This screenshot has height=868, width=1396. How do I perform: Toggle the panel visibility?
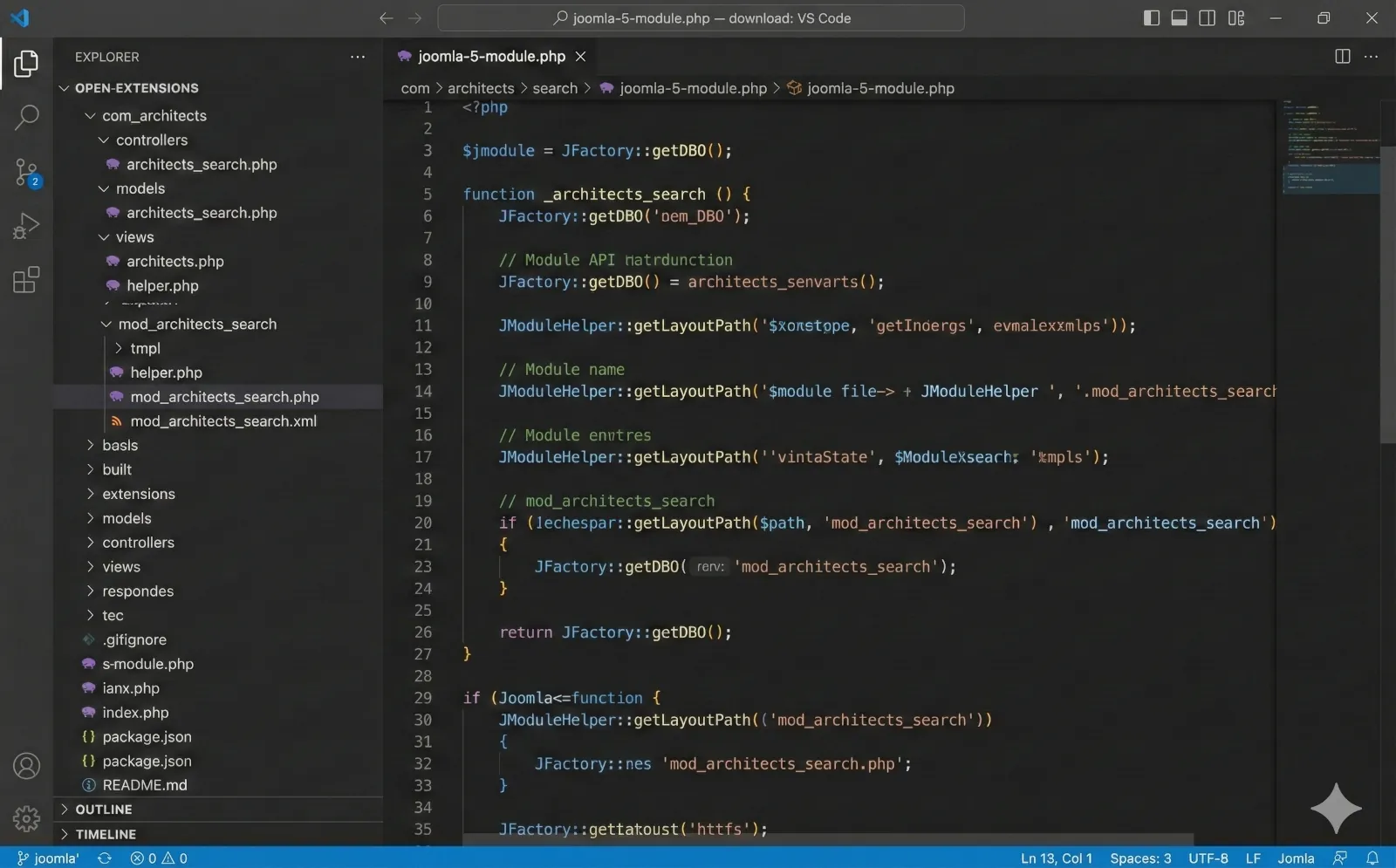[1179, 17]
